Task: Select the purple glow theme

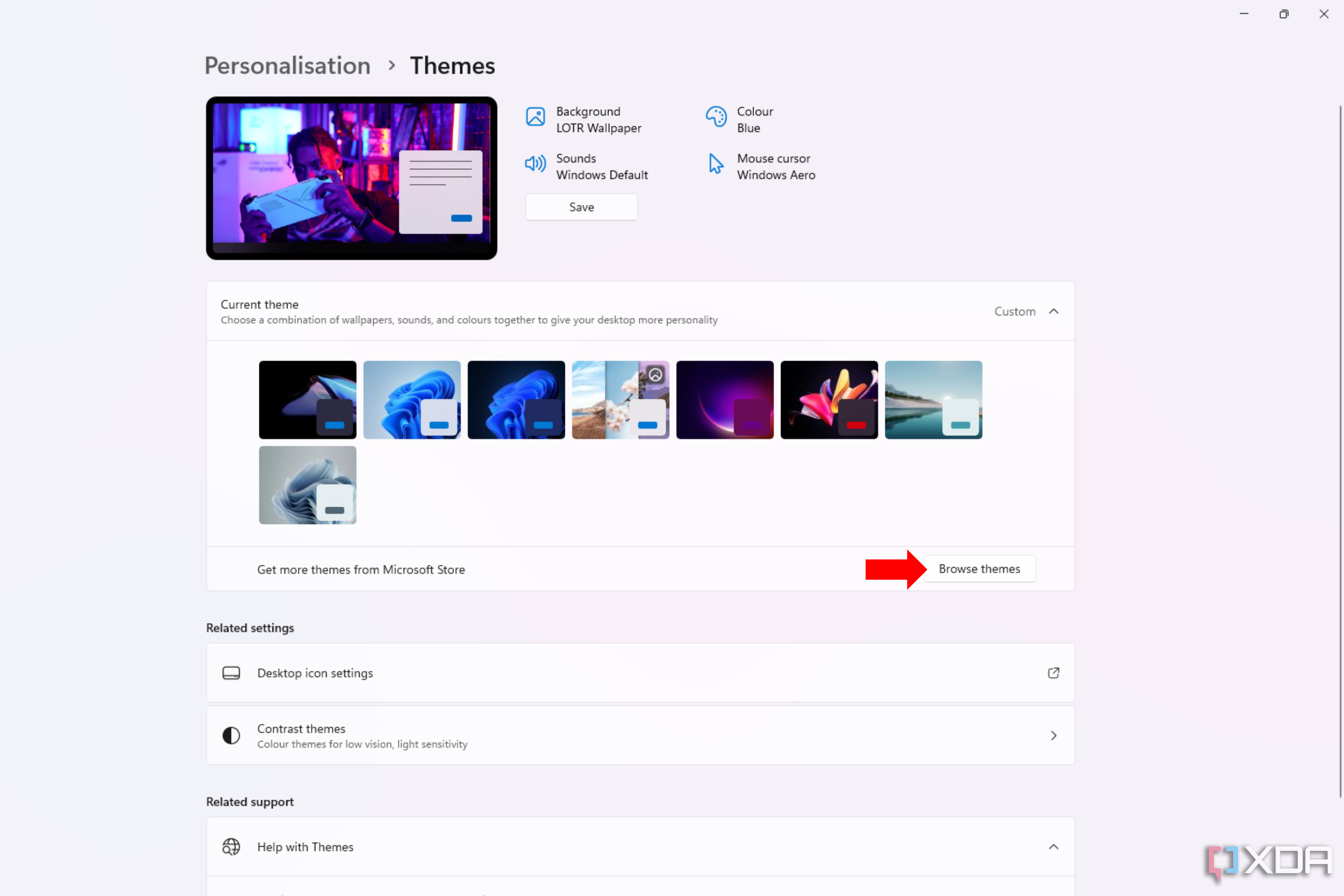Action: pos(724,400)
